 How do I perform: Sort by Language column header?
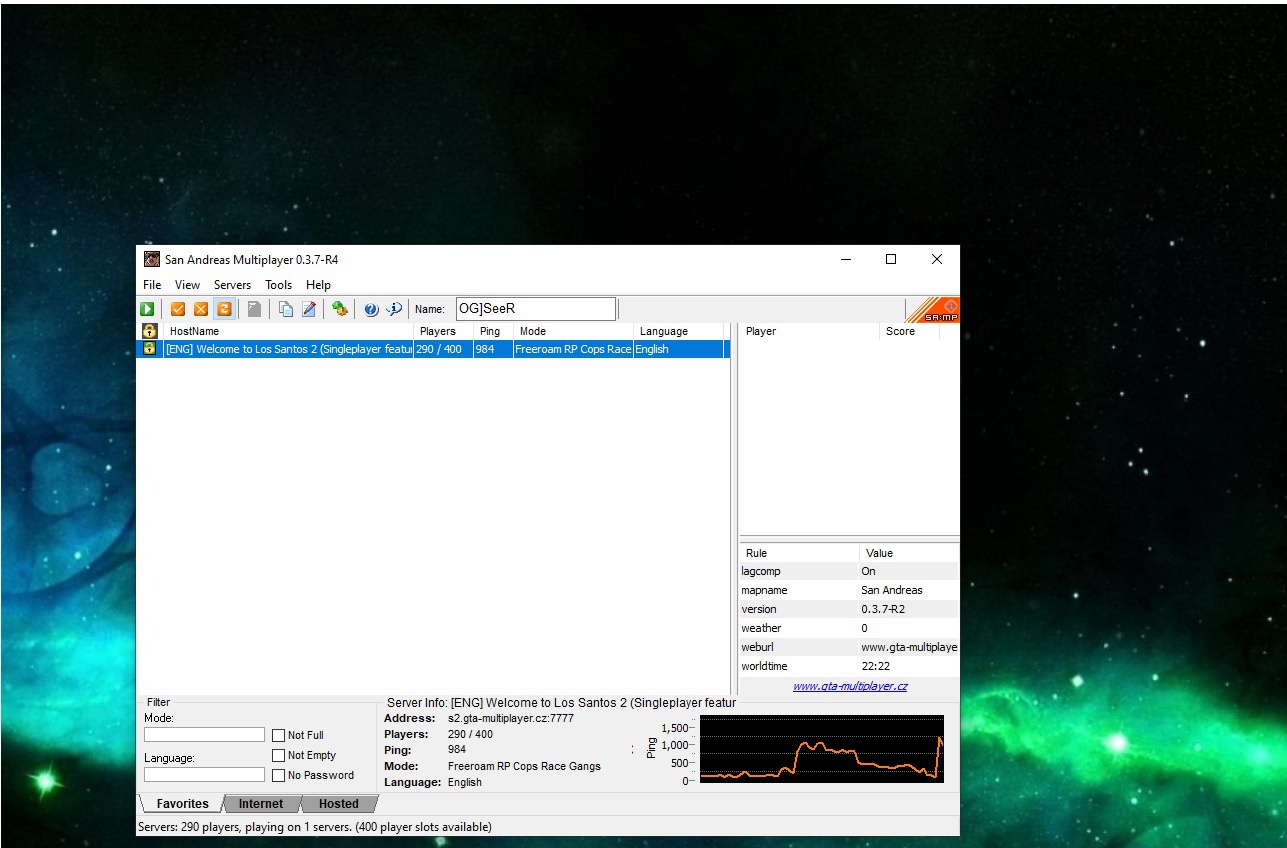point(678,331)
